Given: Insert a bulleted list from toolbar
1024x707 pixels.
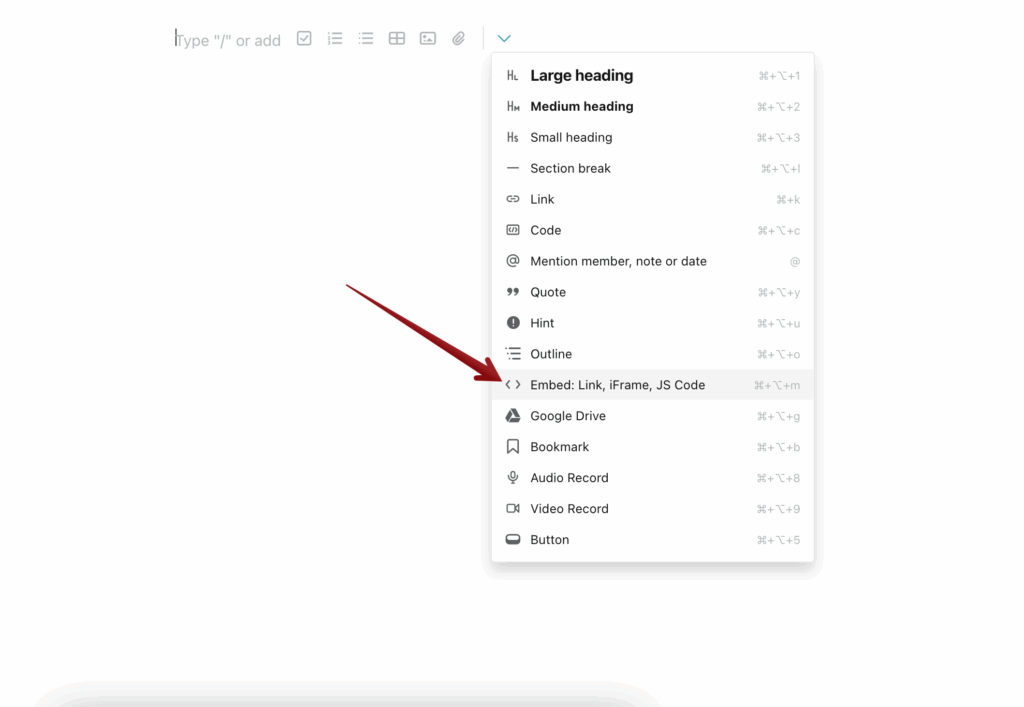Looking at the screenshot, I should click(x=366, y=39).
